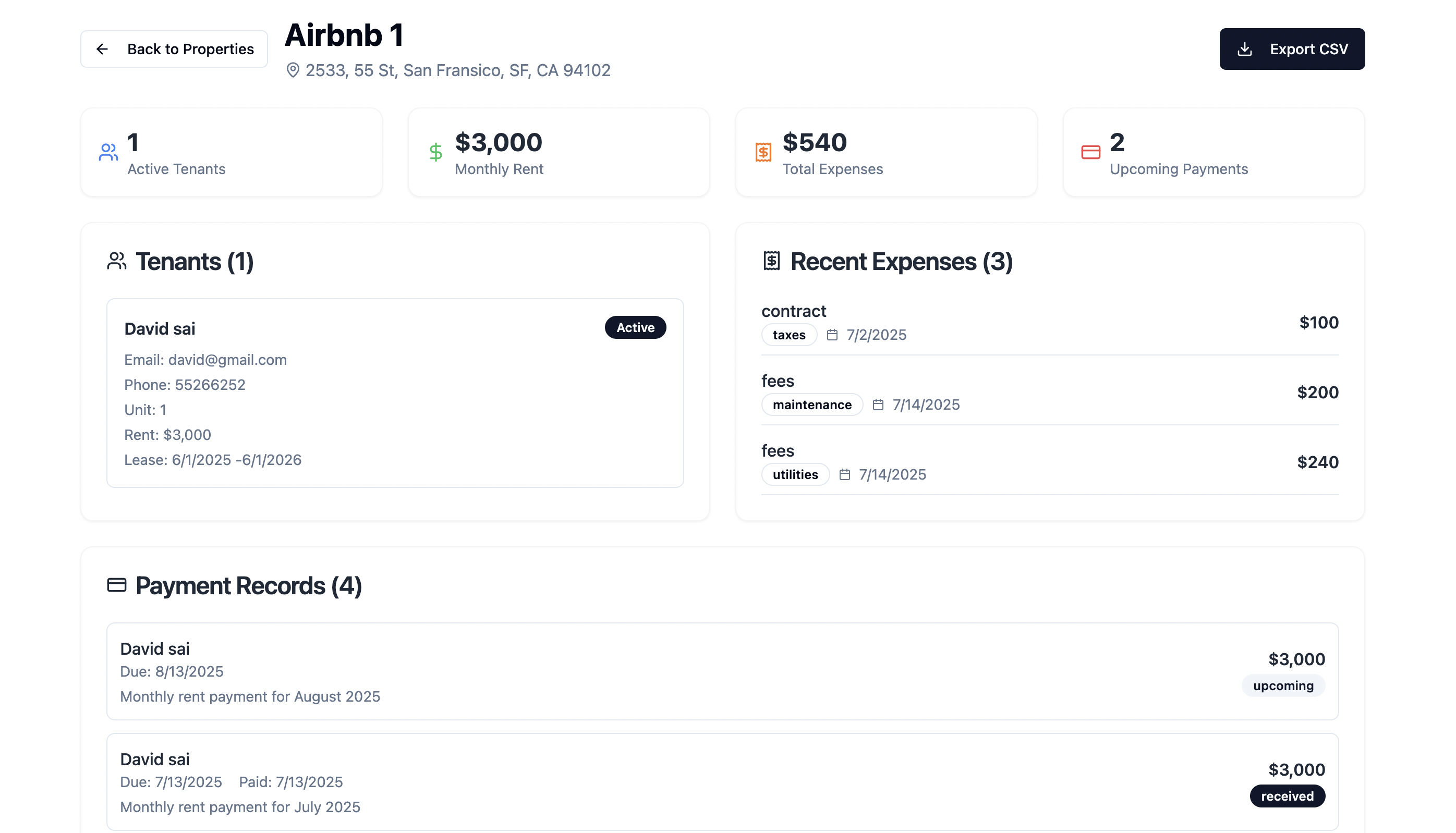Click the green dollar Monthly Rent icon
1456x833 pixels.
(435, 152)
